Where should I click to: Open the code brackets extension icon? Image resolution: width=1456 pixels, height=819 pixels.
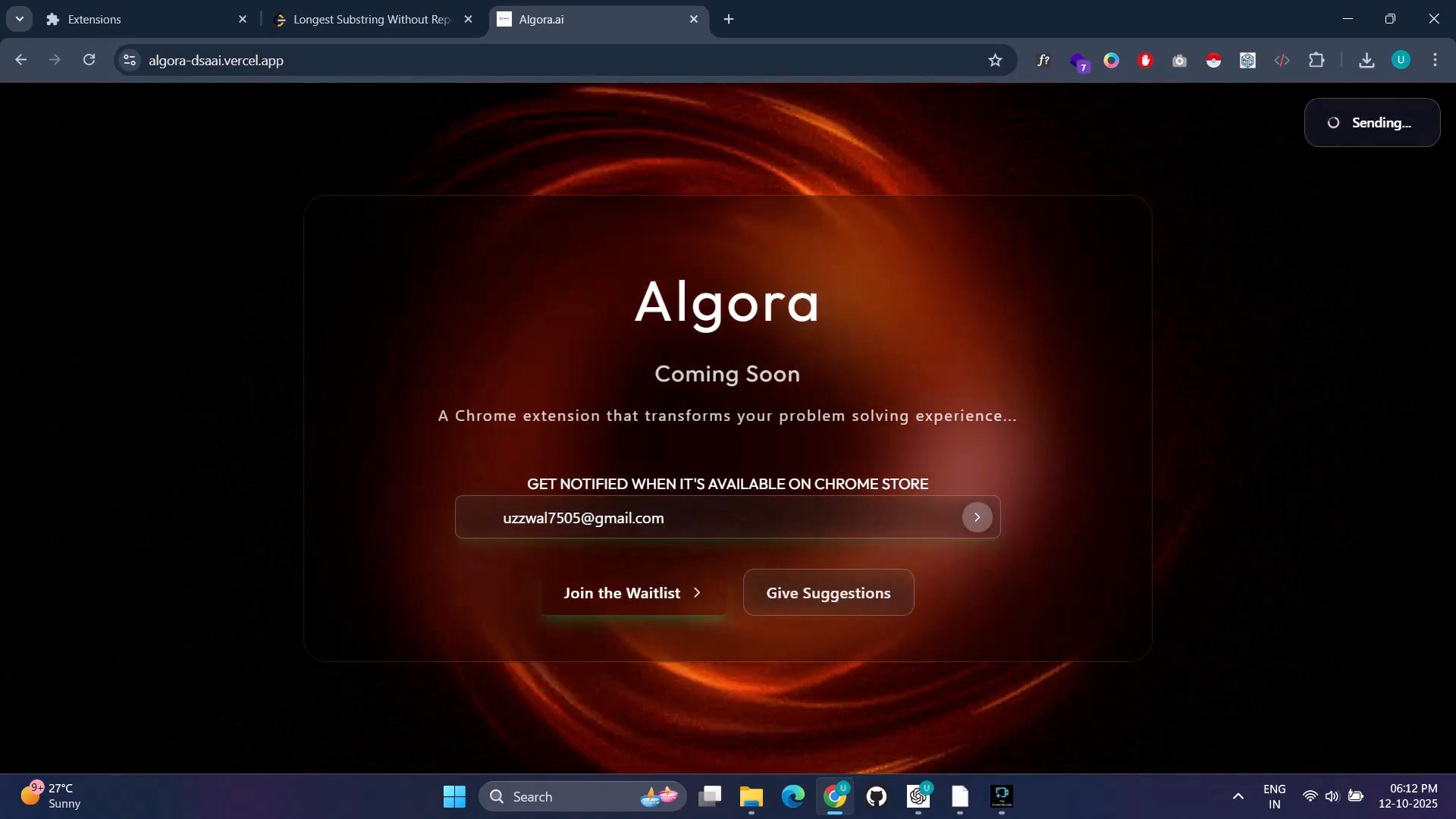(x=1282, y=60)
